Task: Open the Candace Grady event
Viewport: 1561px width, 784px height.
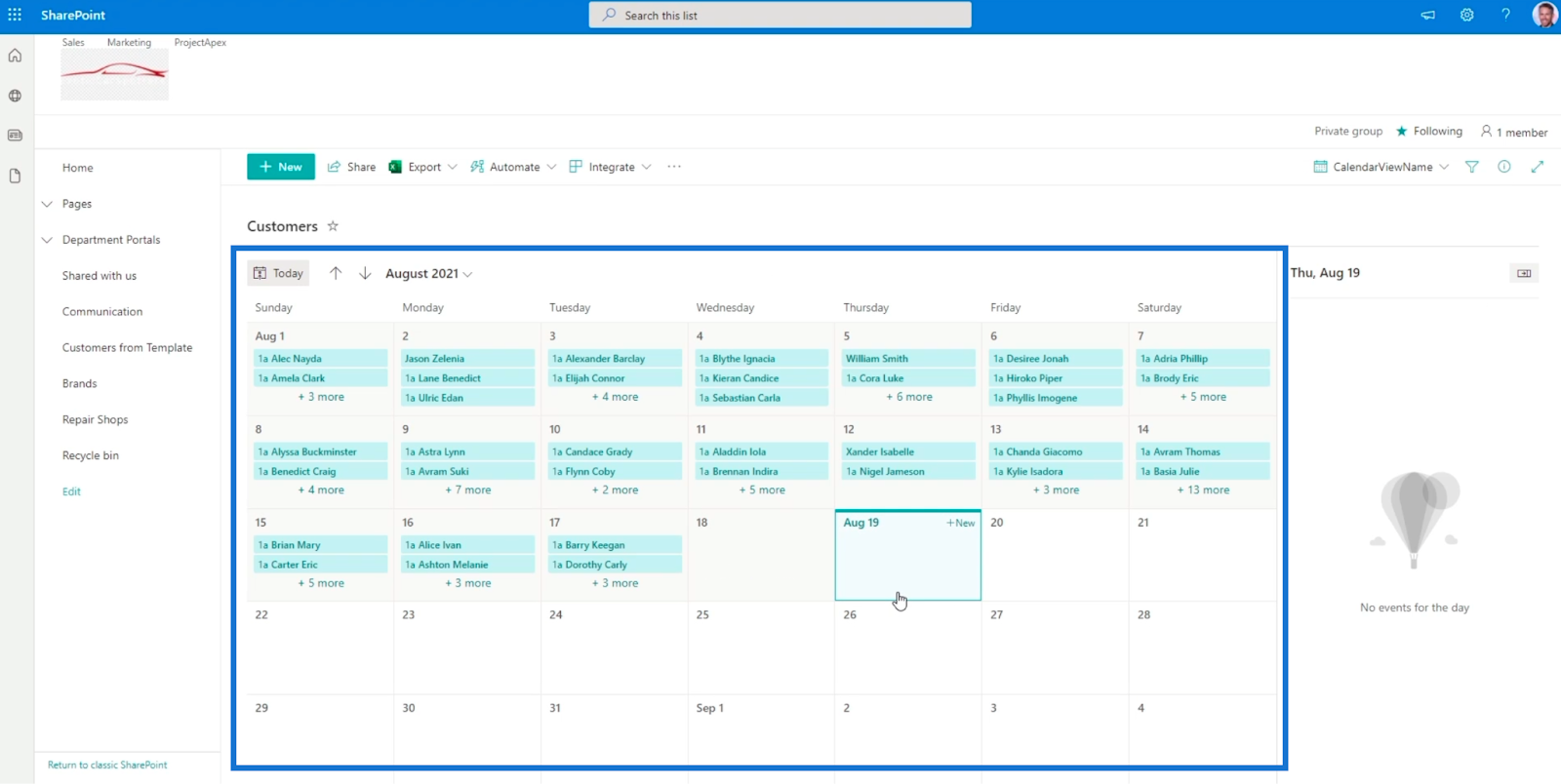Action: (x=616, y=452)
